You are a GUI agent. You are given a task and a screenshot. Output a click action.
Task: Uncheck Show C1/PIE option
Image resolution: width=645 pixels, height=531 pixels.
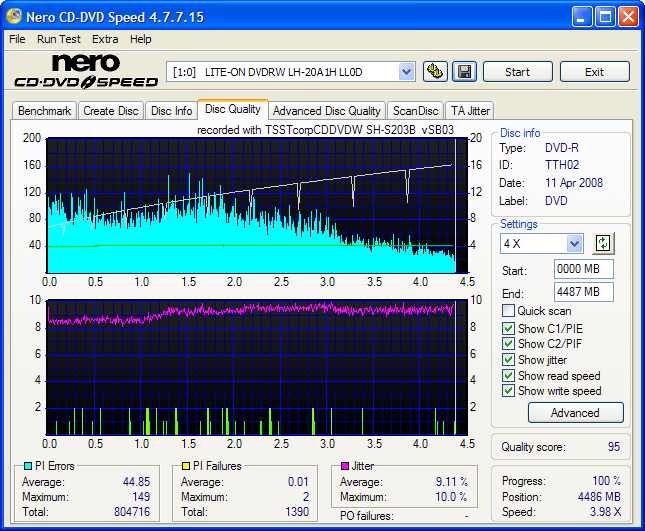click(509, 328)
